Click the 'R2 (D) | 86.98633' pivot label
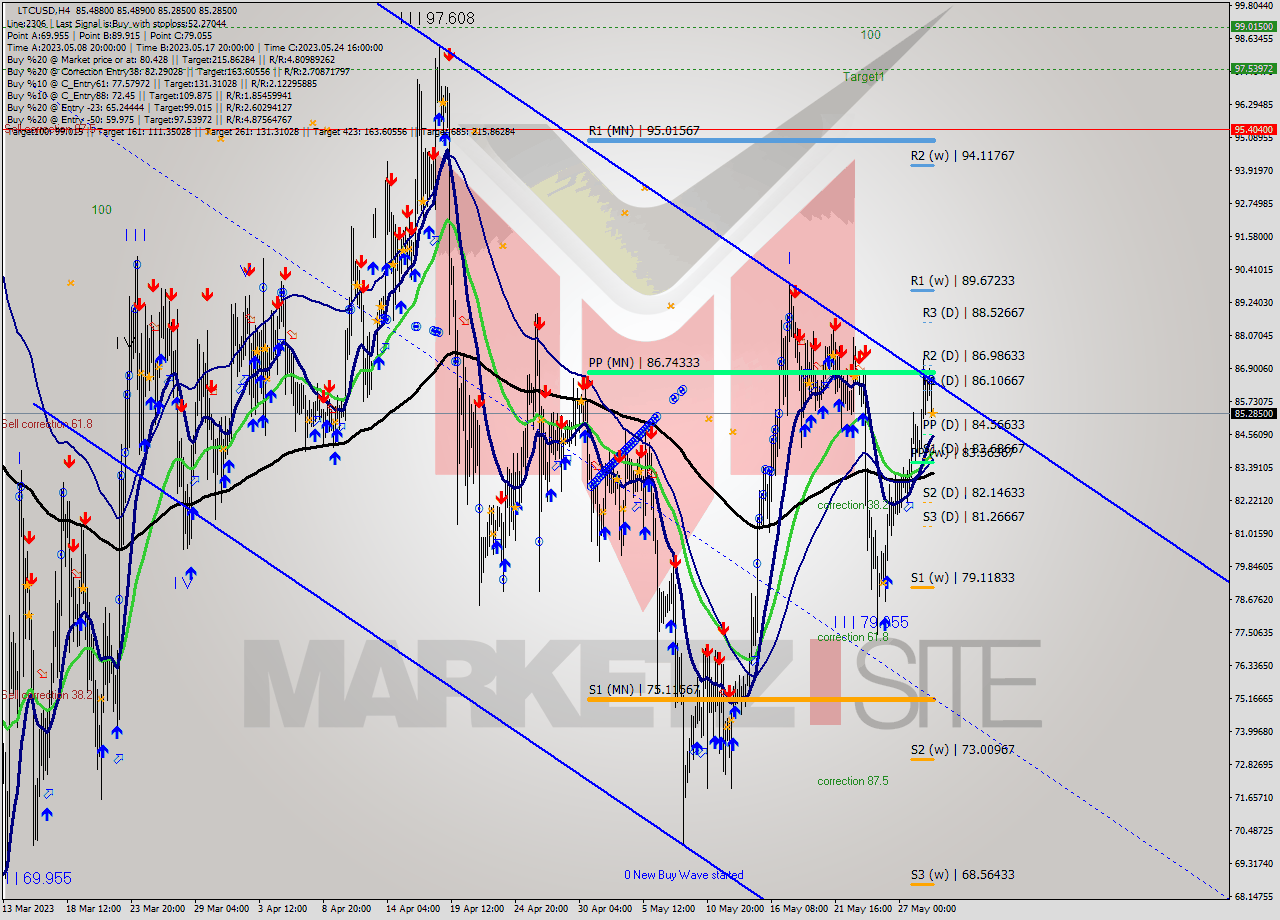Viewport: 1280px width, 920px height. [x=973, y=355]
